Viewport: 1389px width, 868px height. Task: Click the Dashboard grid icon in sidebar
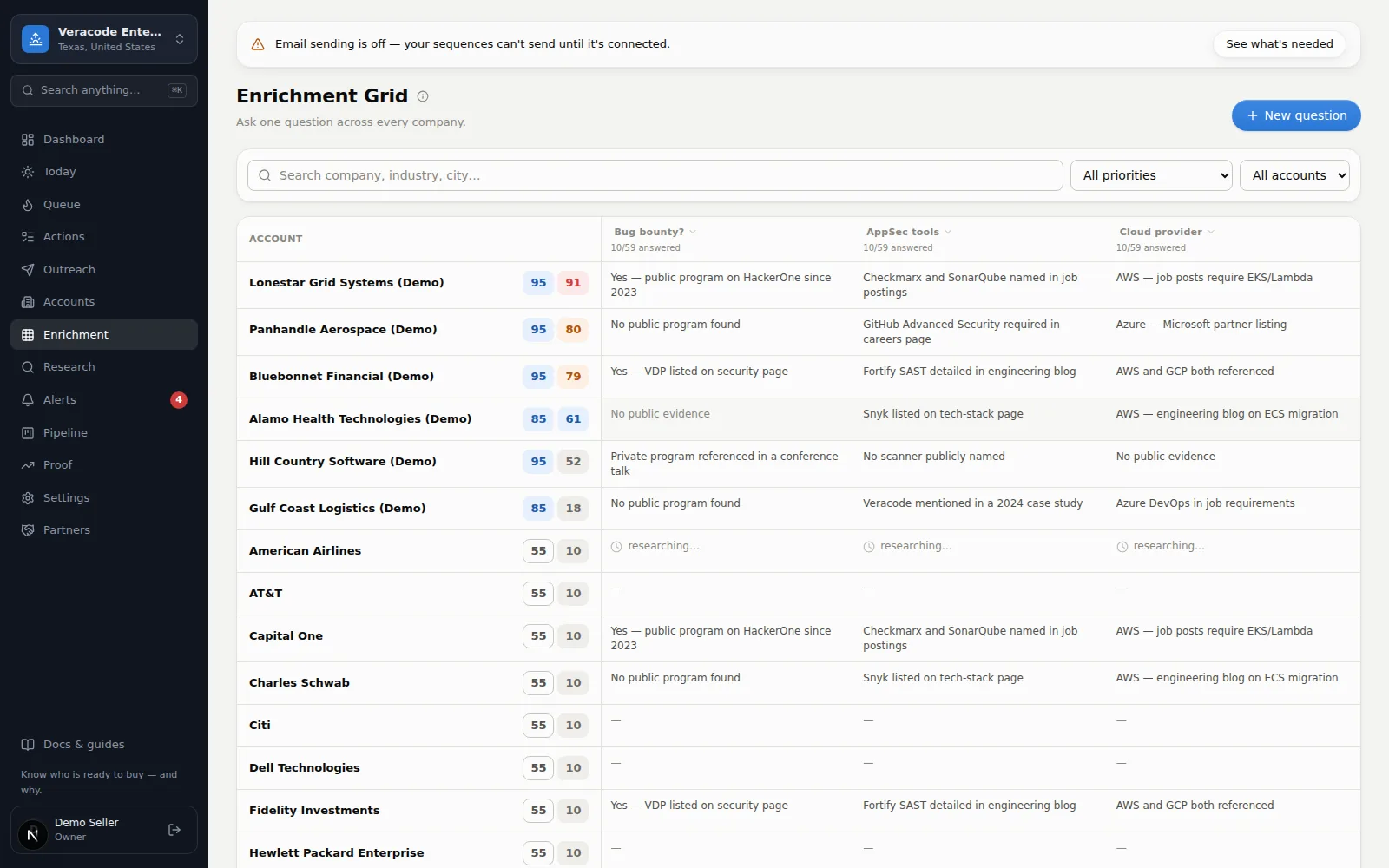coord(28,140)
